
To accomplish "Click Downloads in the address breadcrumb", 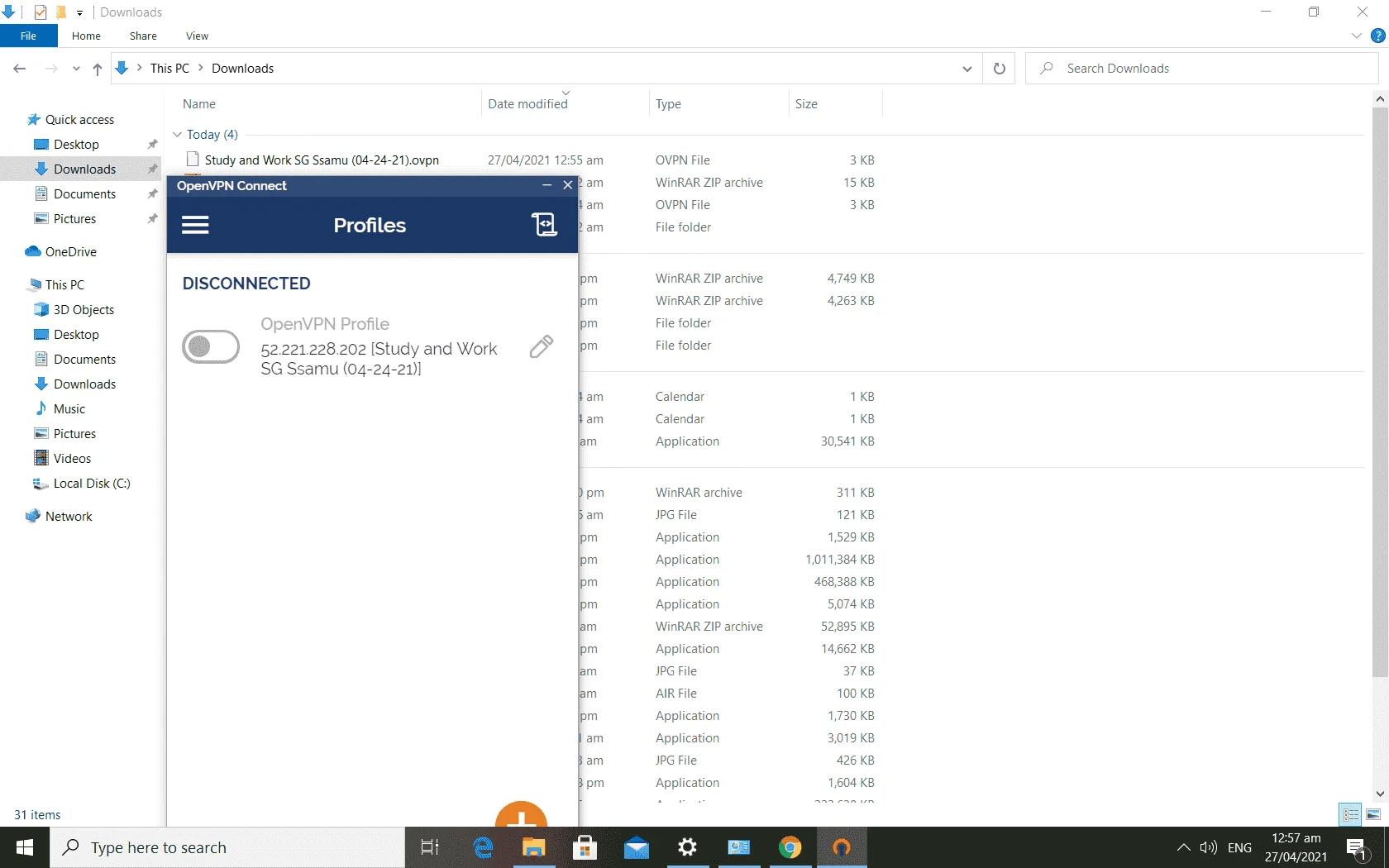I will point(242,69).
